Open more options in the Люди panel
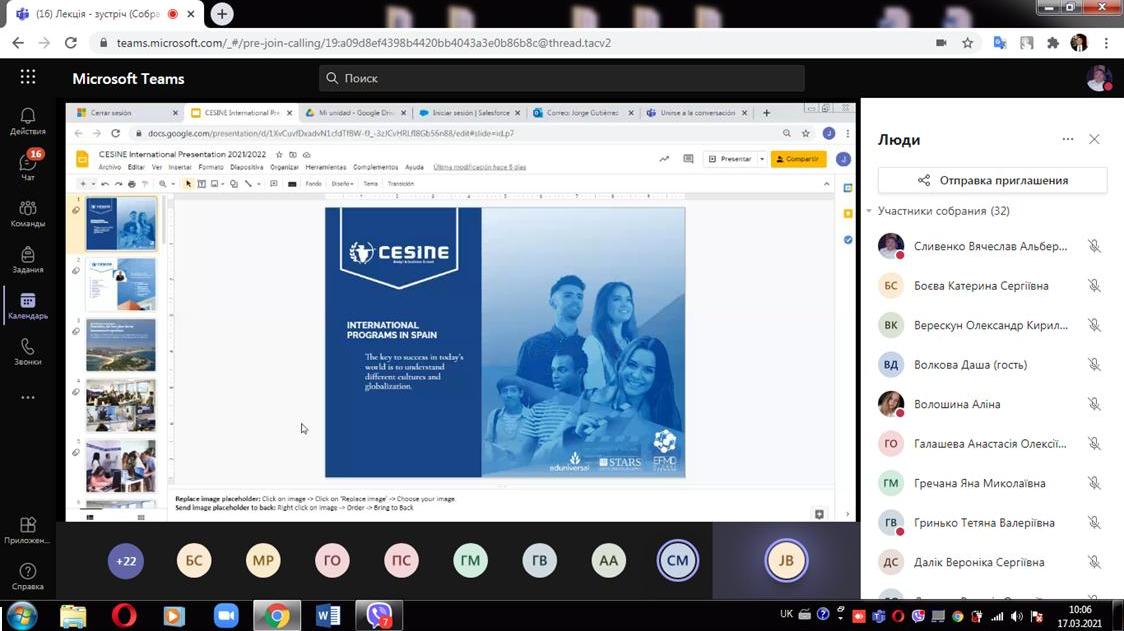This screenshot has height=631, width=1124. pyautogui.click(x=1068, y=139)
